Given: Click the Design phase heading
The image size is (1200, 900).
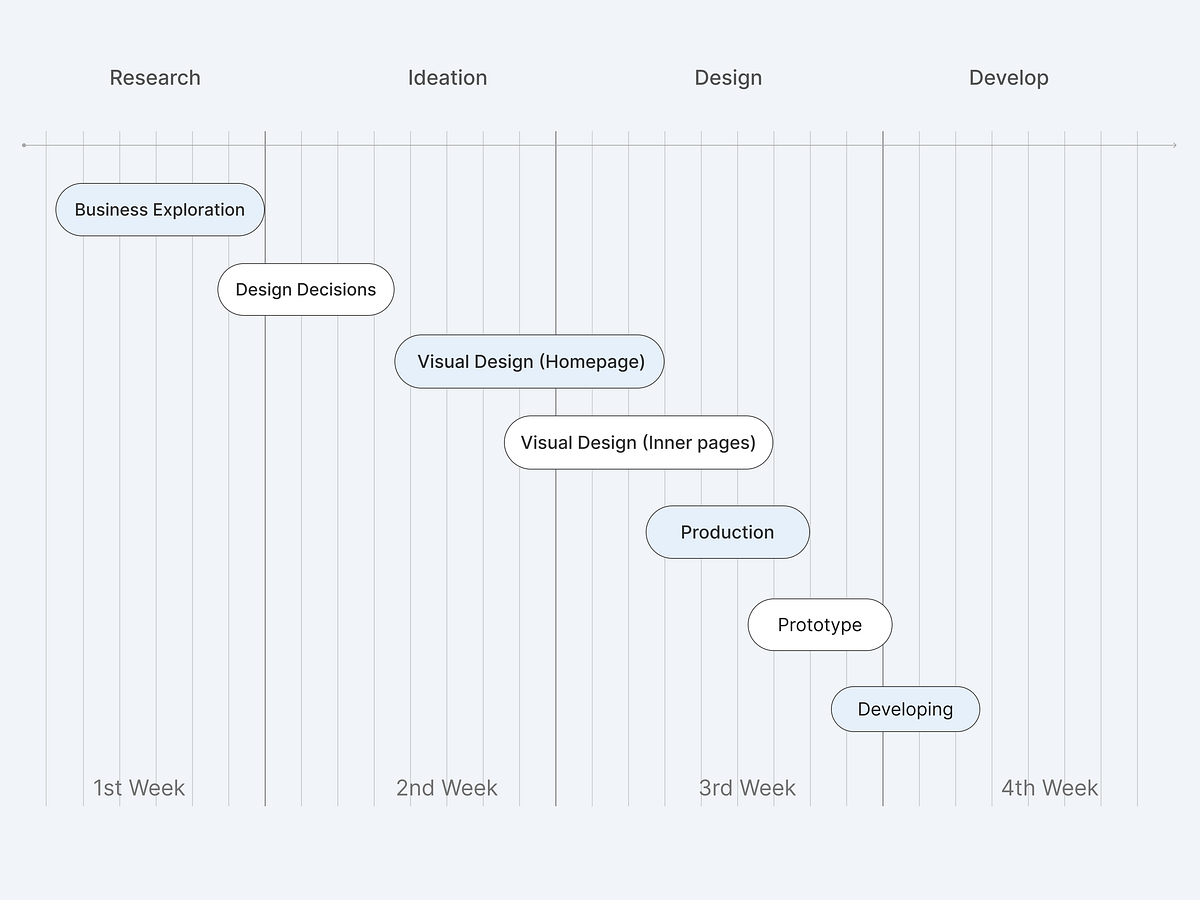Looking at the screenshot, I should tap(728, 78).
